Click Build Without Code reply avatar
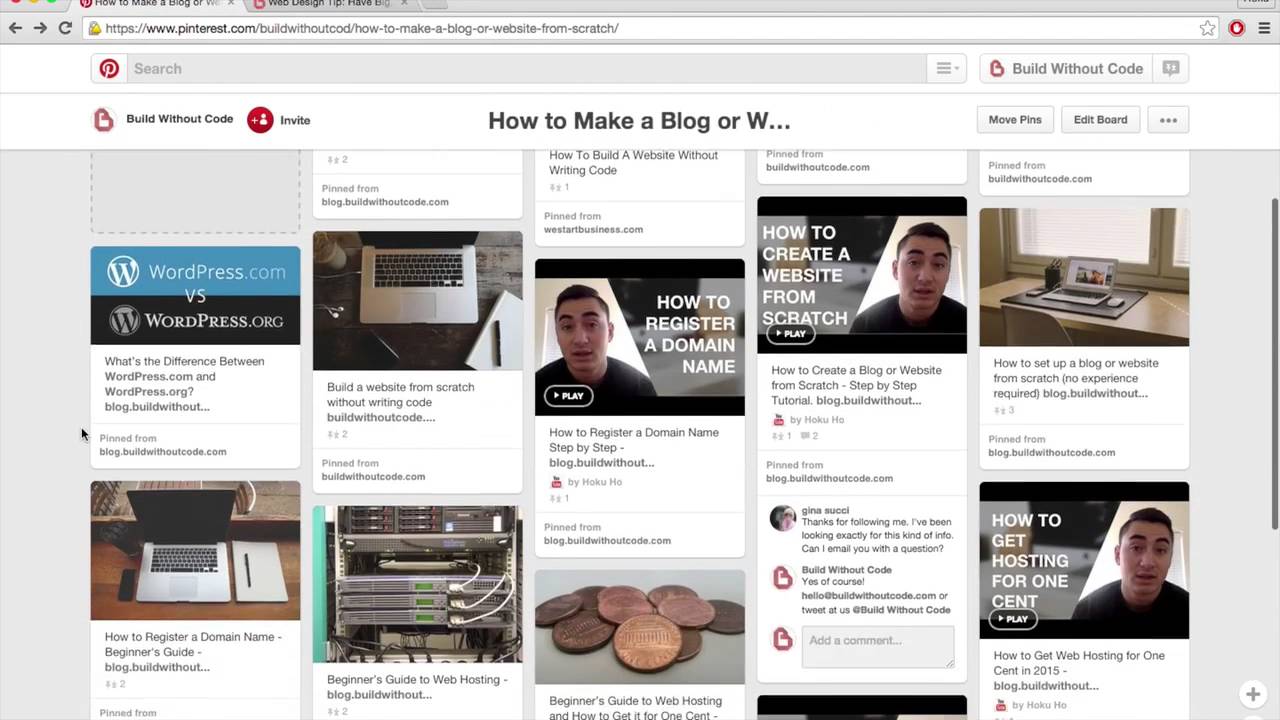 click(782, 578)
